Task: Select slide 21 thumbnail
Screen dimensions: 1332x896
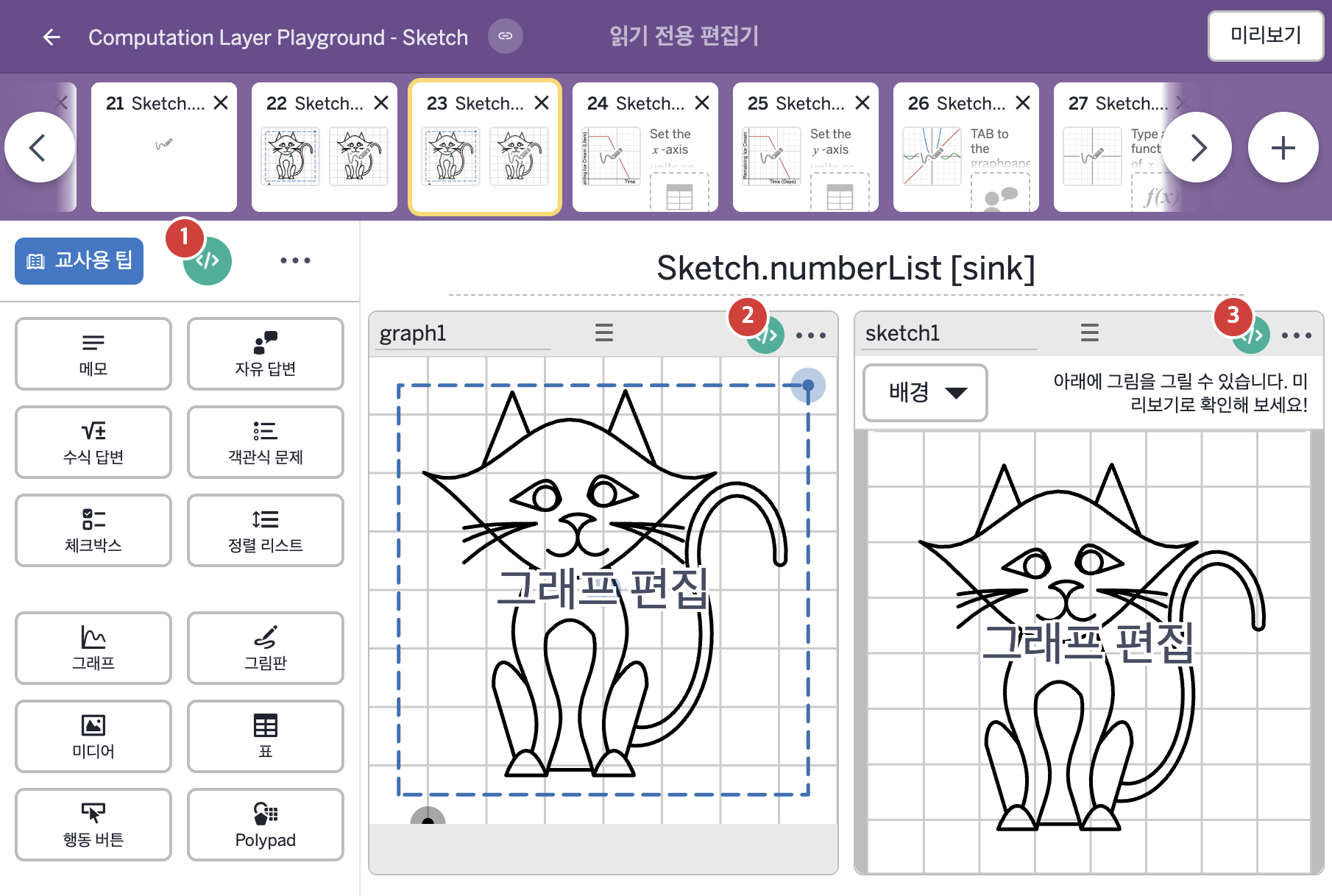Action: (x=164, y=147)
